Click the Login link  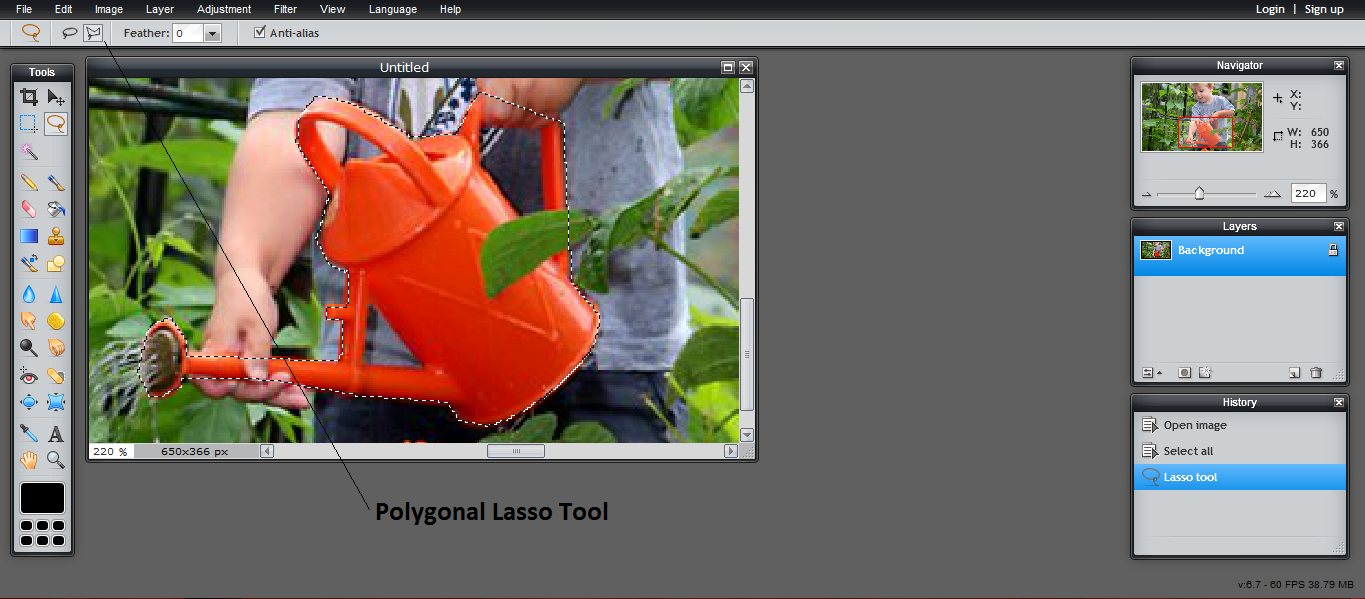pos(1270,9)
